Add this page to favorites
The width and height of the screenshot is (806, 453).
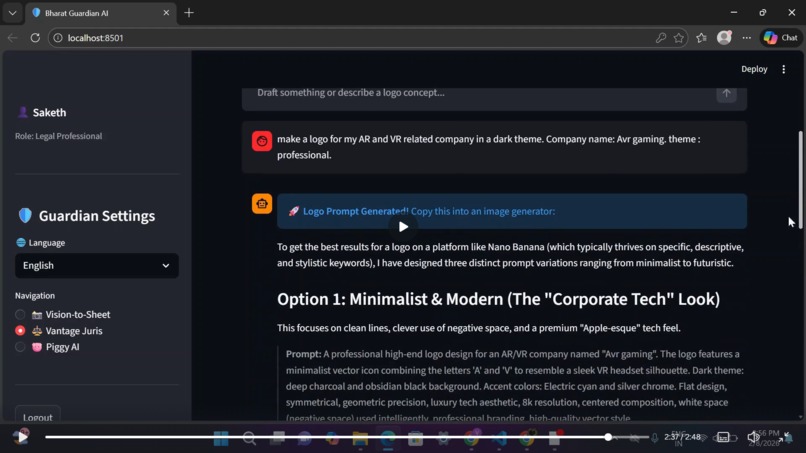click(679, 38)
